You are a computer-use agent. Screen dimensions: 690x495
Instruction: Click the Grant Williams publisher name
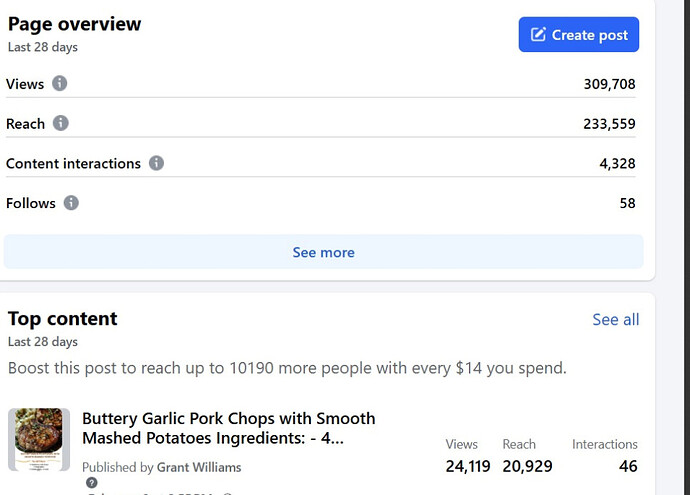(199, 467)
